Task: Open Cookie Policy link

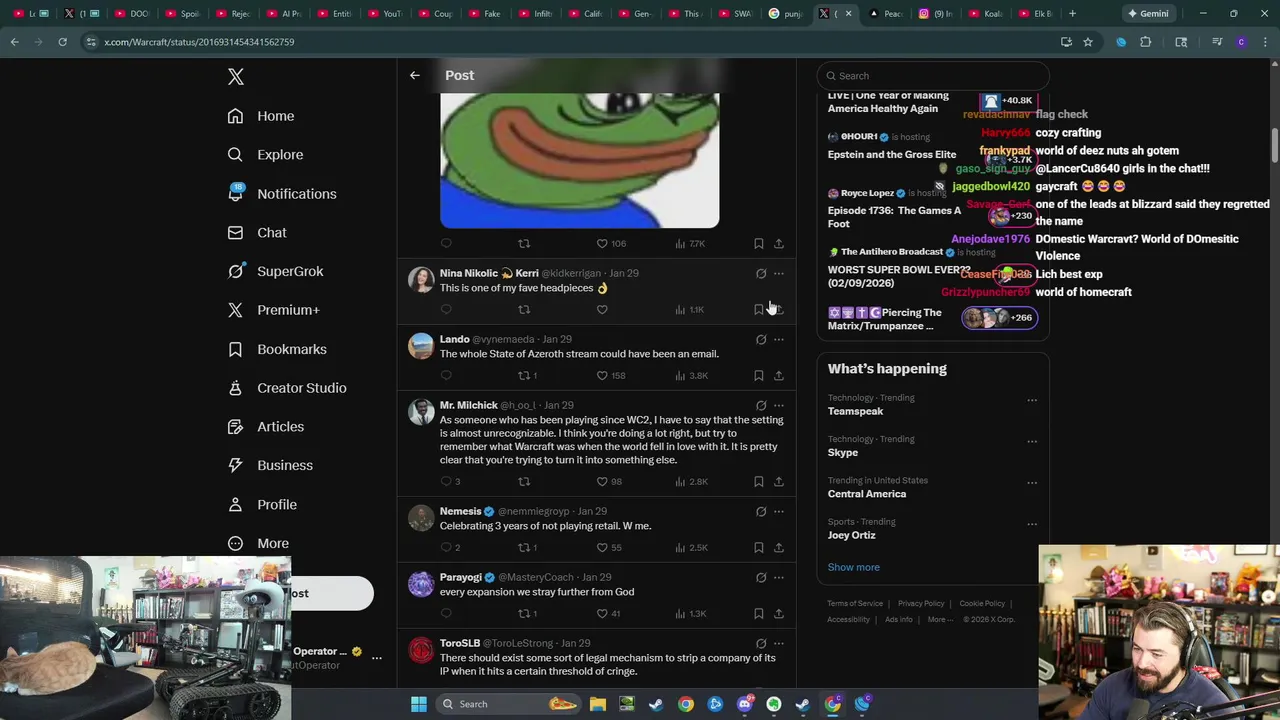Action: 982,604
